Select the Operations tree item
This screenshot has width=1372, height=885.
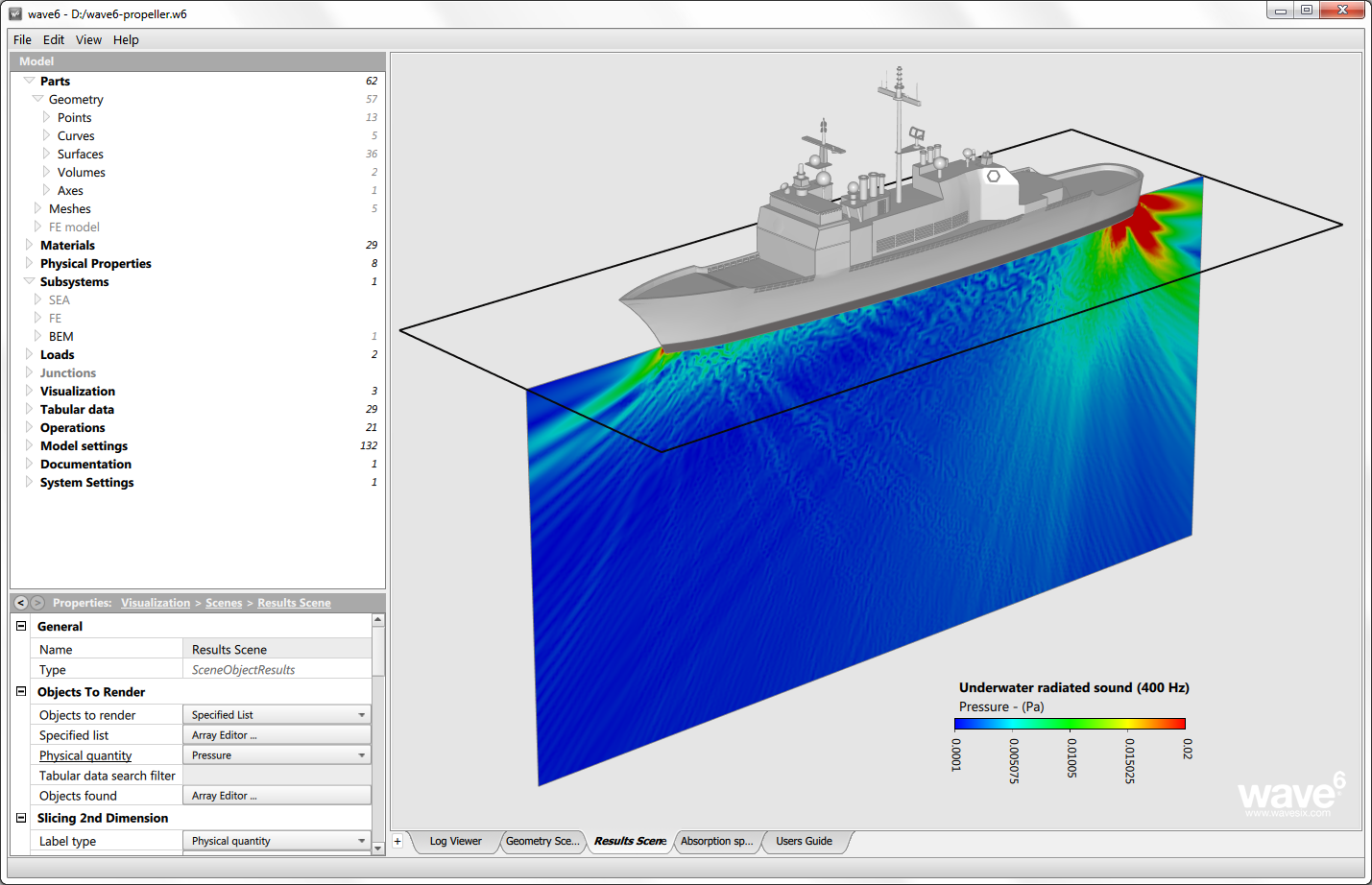[x=73, y=427]
